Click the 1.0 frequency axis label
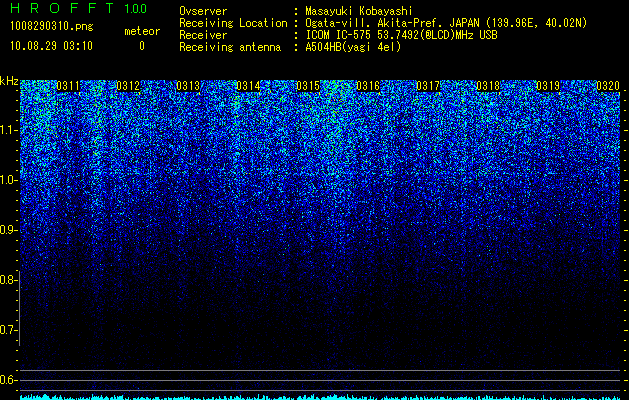Viewport: 629px width, 400px height. 8,181
